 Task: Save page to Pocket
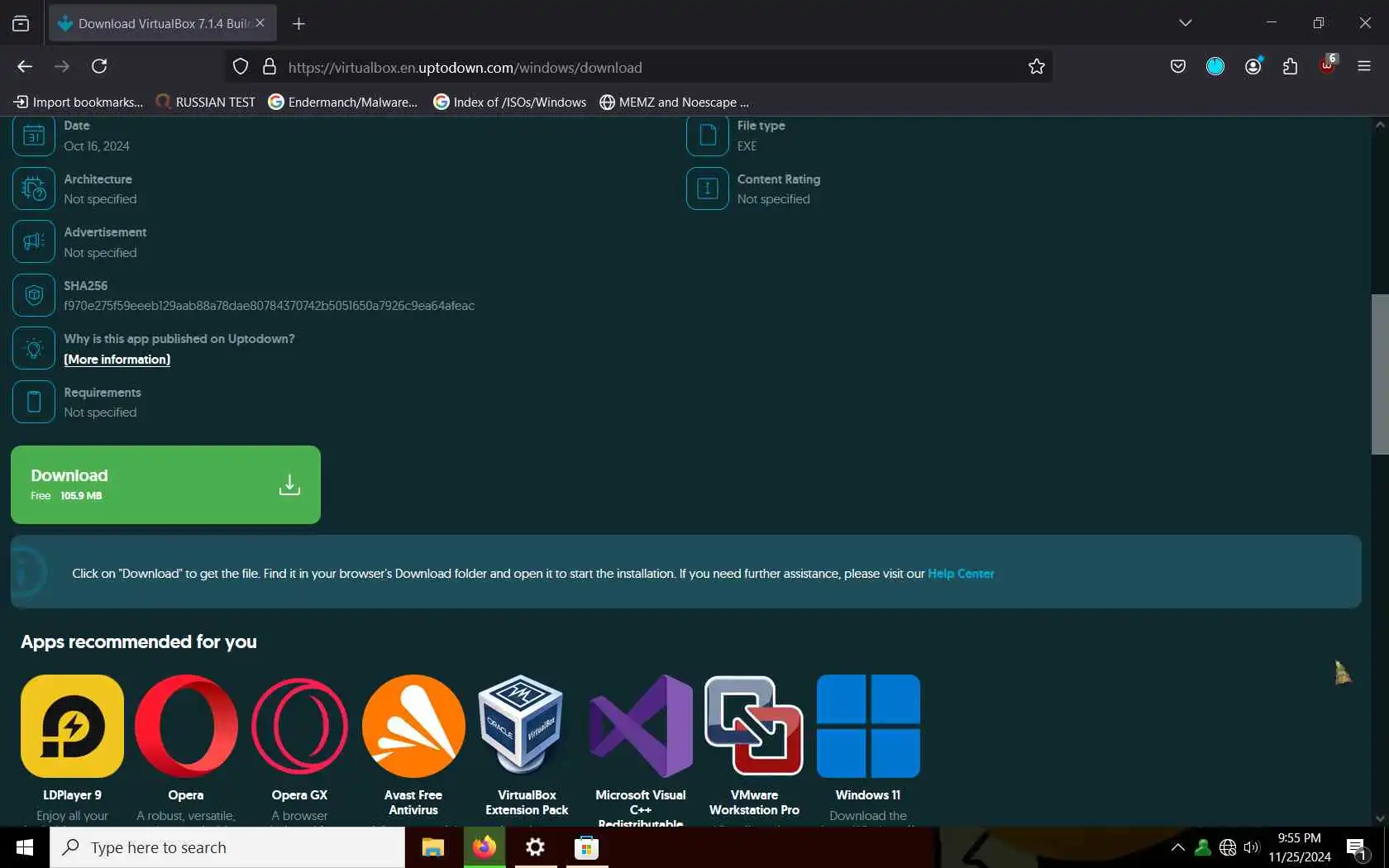click(x=1178, y=67)
